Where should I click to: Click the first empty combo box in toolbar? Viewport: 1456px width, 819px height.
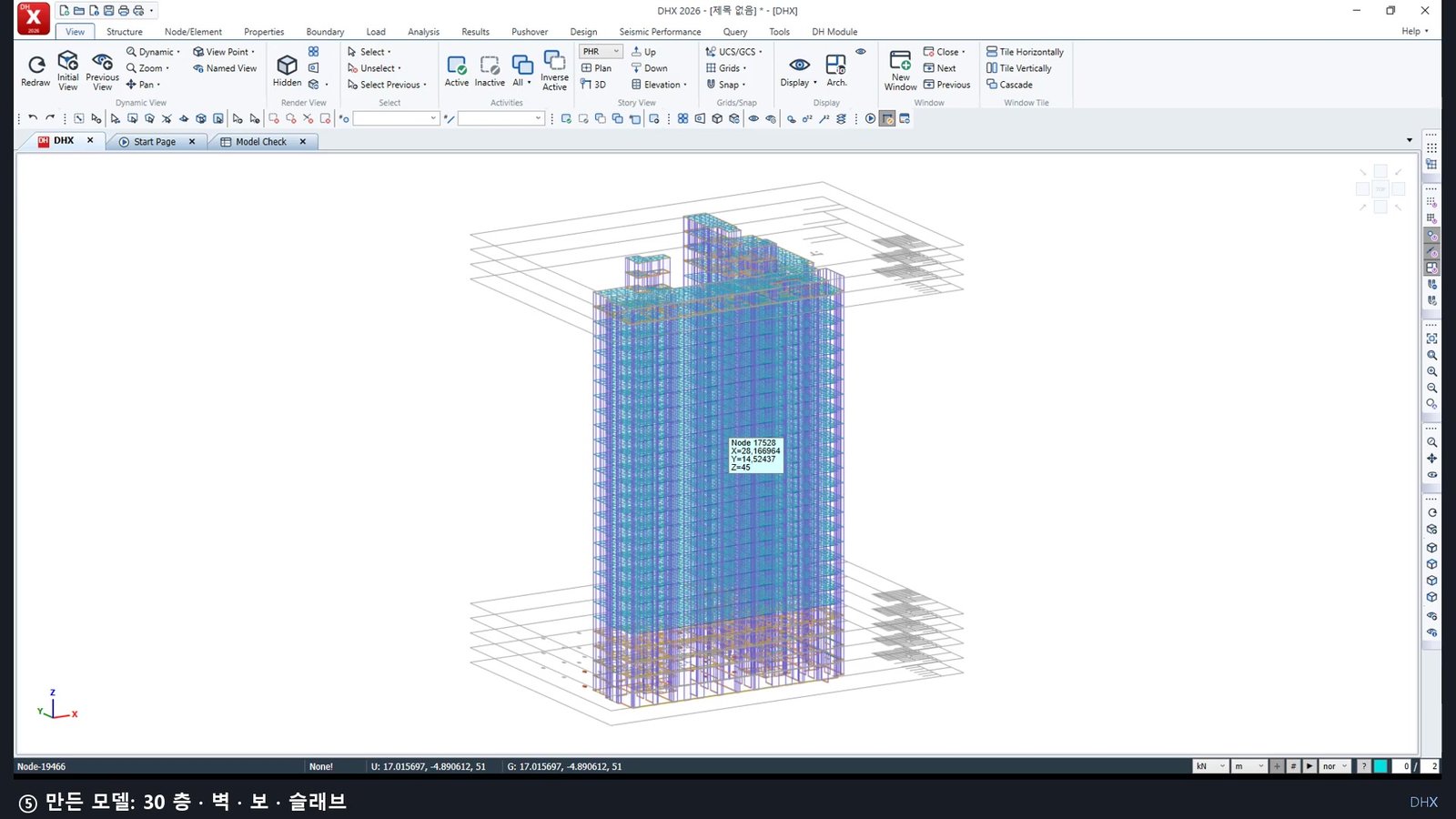pyautogui.click(x=396, y=118)
